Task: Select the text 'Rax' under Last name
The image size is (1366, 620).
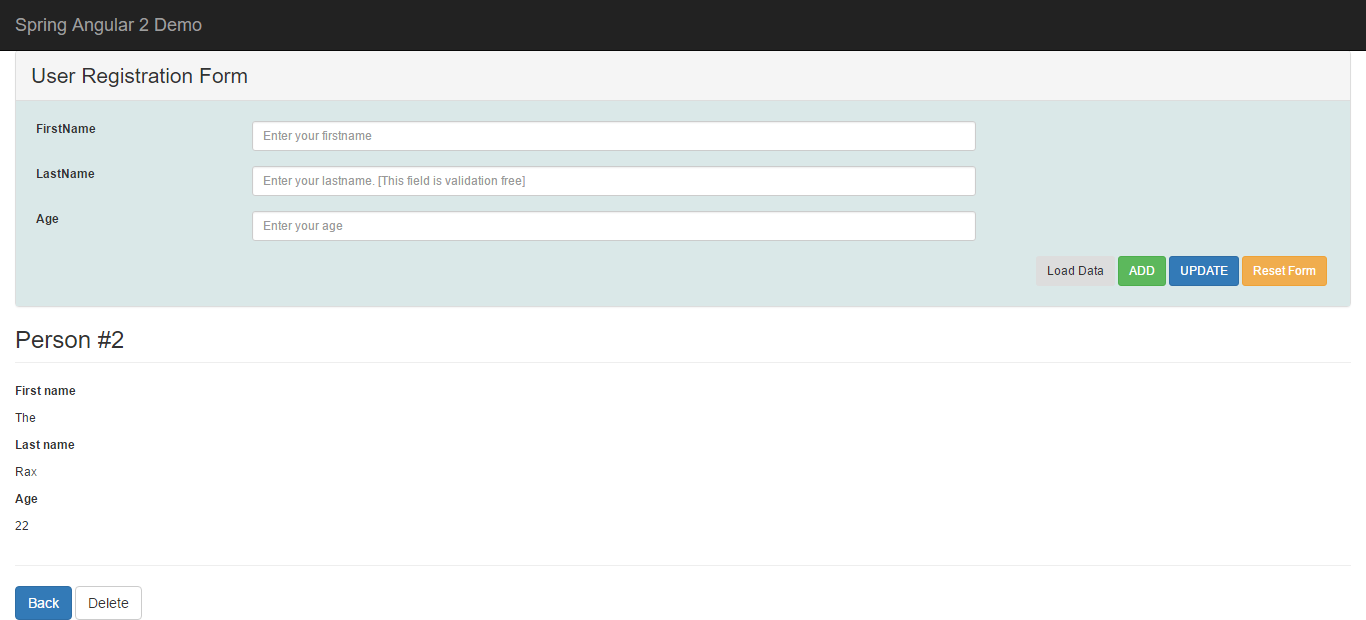Action: (x=25, y=471)
